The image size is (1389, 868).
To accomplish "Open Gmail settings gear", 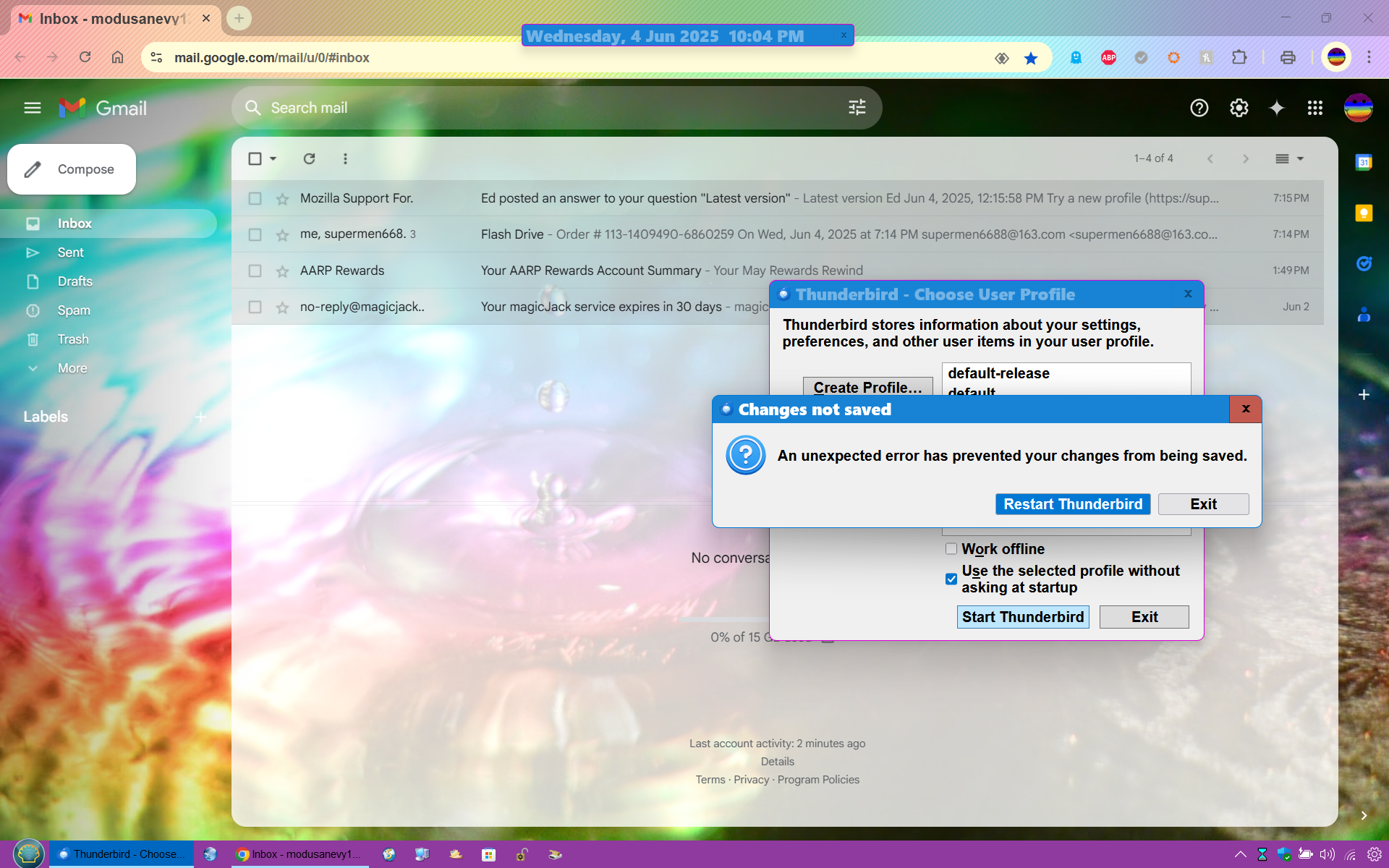I will click(1239, 108).
